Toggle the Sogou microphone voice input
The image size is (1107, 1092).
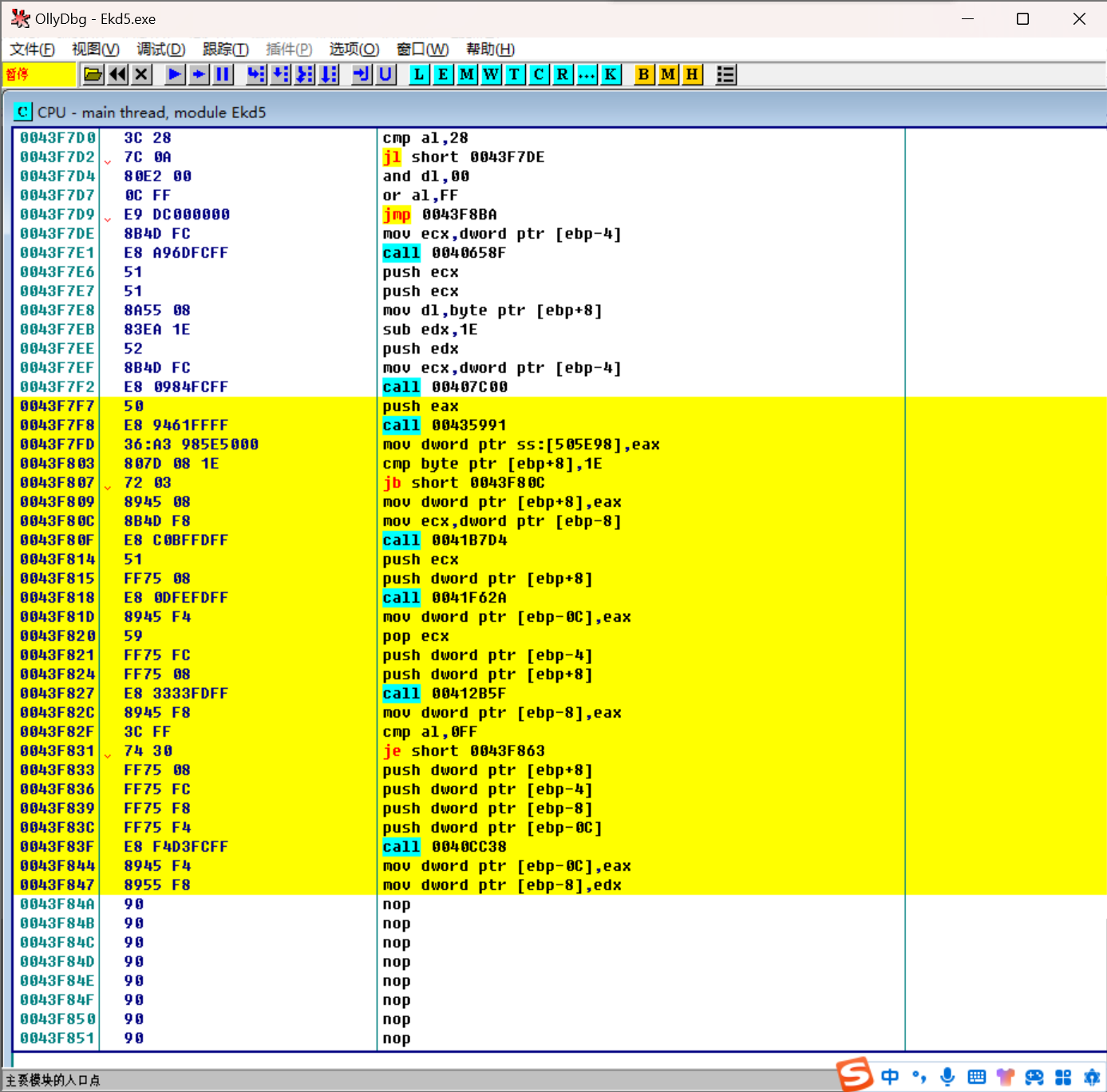point(947,1077)
